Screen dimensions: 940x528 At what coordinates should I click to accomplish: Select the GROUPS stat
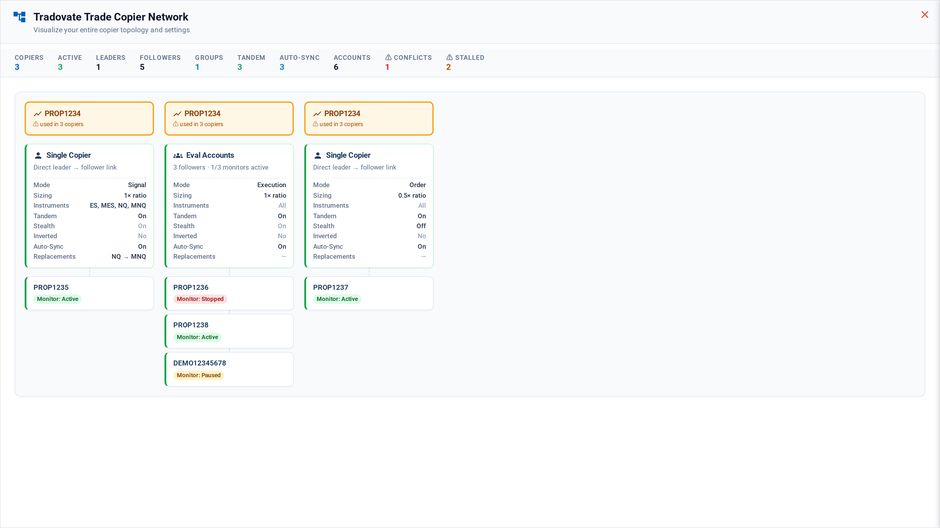coord(209,62)
